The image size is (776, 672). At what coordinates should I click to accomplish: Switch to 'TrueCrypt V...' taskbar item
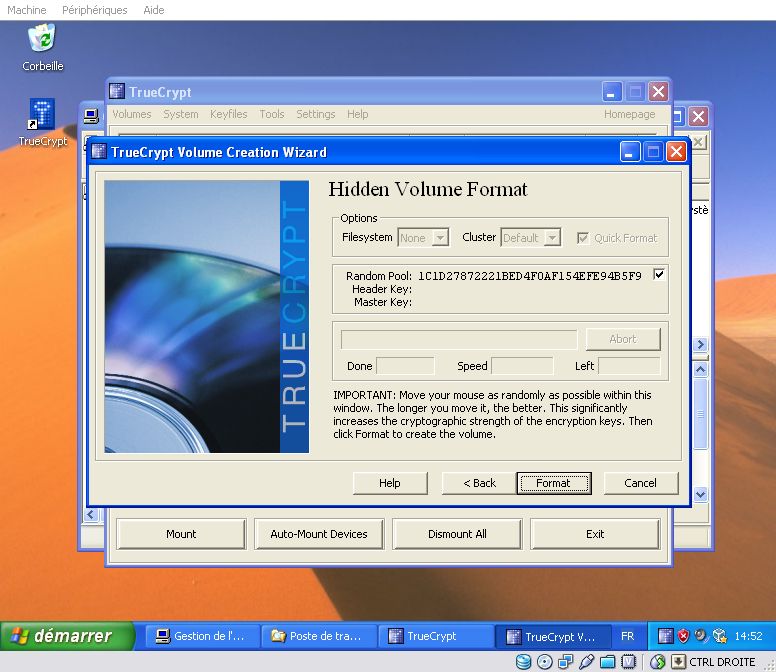coord(553,636)
